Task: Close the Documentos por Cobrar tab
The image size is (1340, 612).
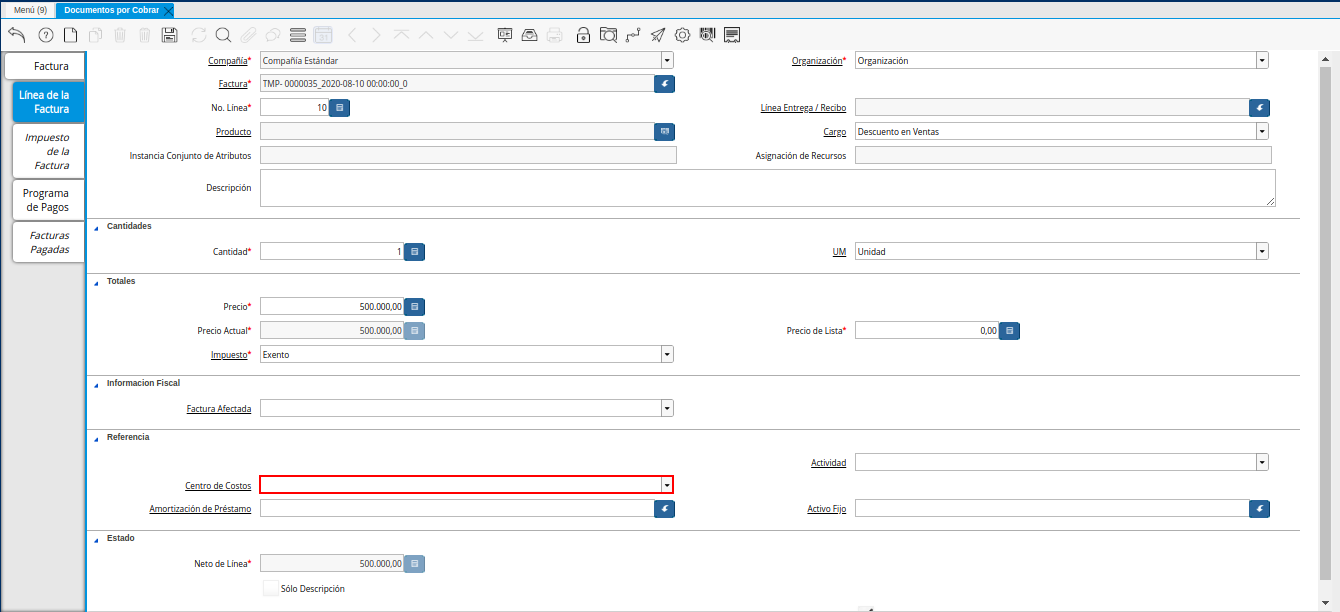Action: [168, 10]
